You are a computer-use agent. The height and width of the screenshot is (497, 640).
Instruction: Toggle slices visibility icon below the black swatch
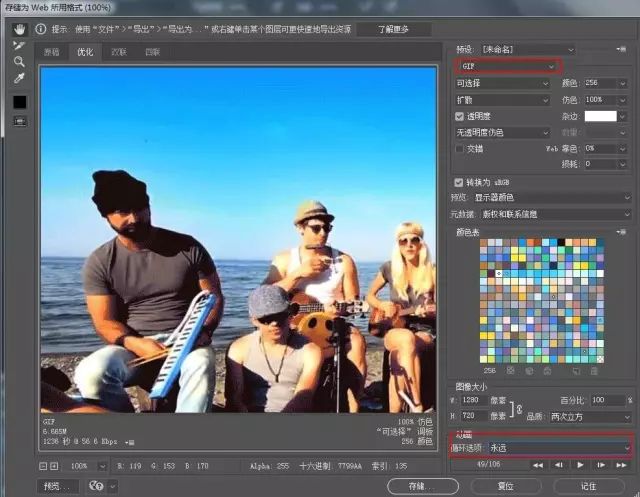tap(19, 121)
